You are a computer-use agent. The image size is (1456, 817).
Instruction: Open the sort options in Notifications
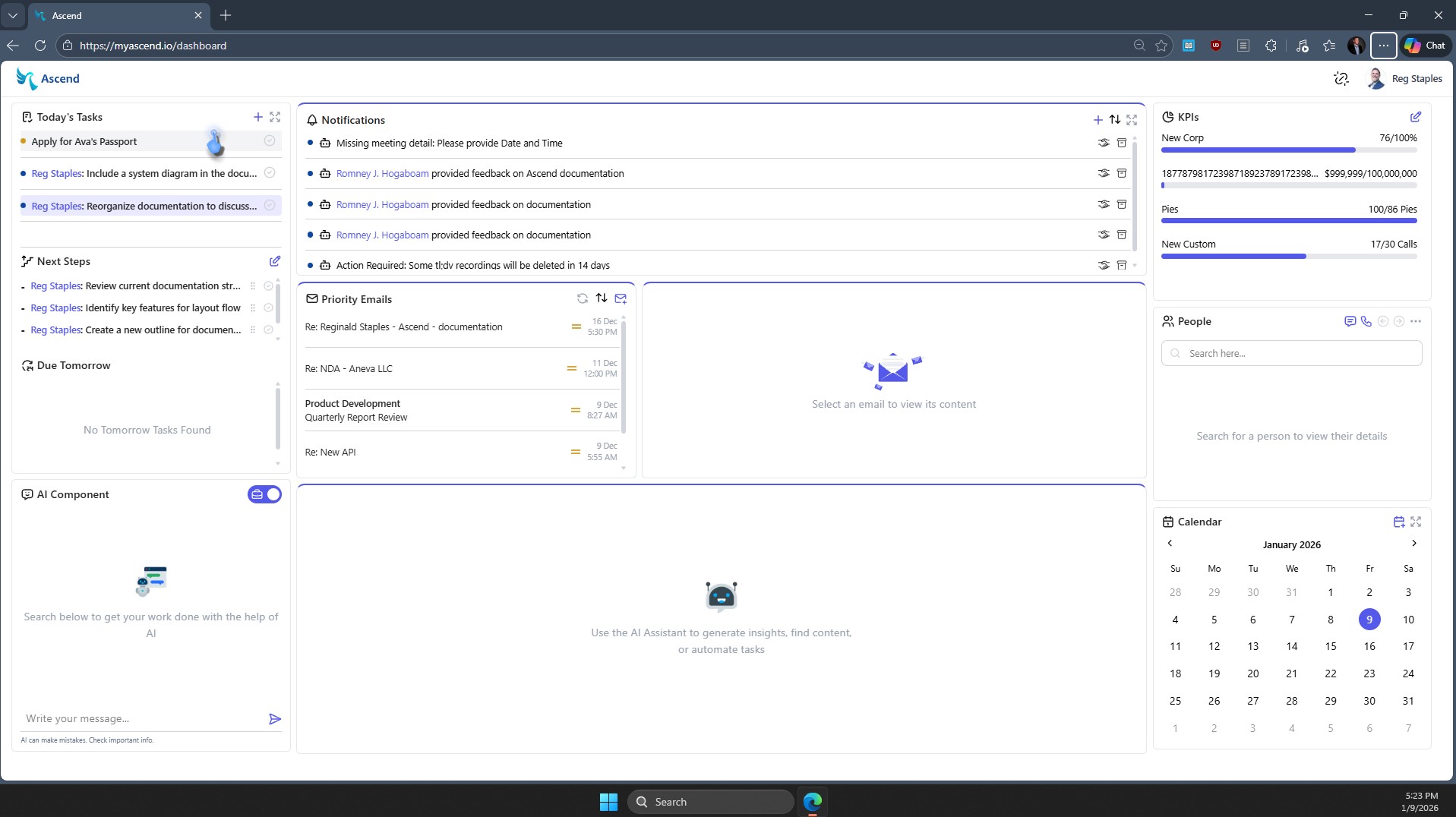click(x=1113, y=119)
